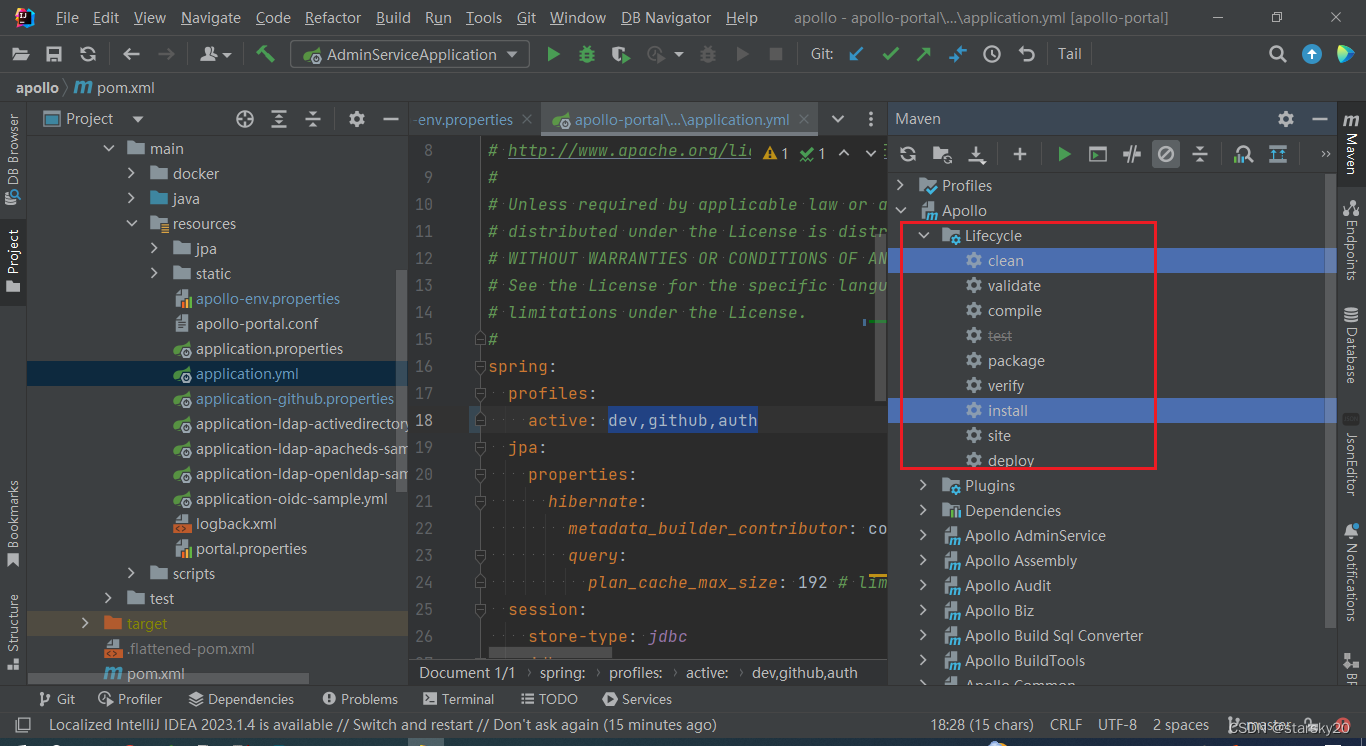The width and height of the screenshot is (1366, 746).
Task: Expand the jpa folder
Action: pyautogui.click(x=154, y=248)
